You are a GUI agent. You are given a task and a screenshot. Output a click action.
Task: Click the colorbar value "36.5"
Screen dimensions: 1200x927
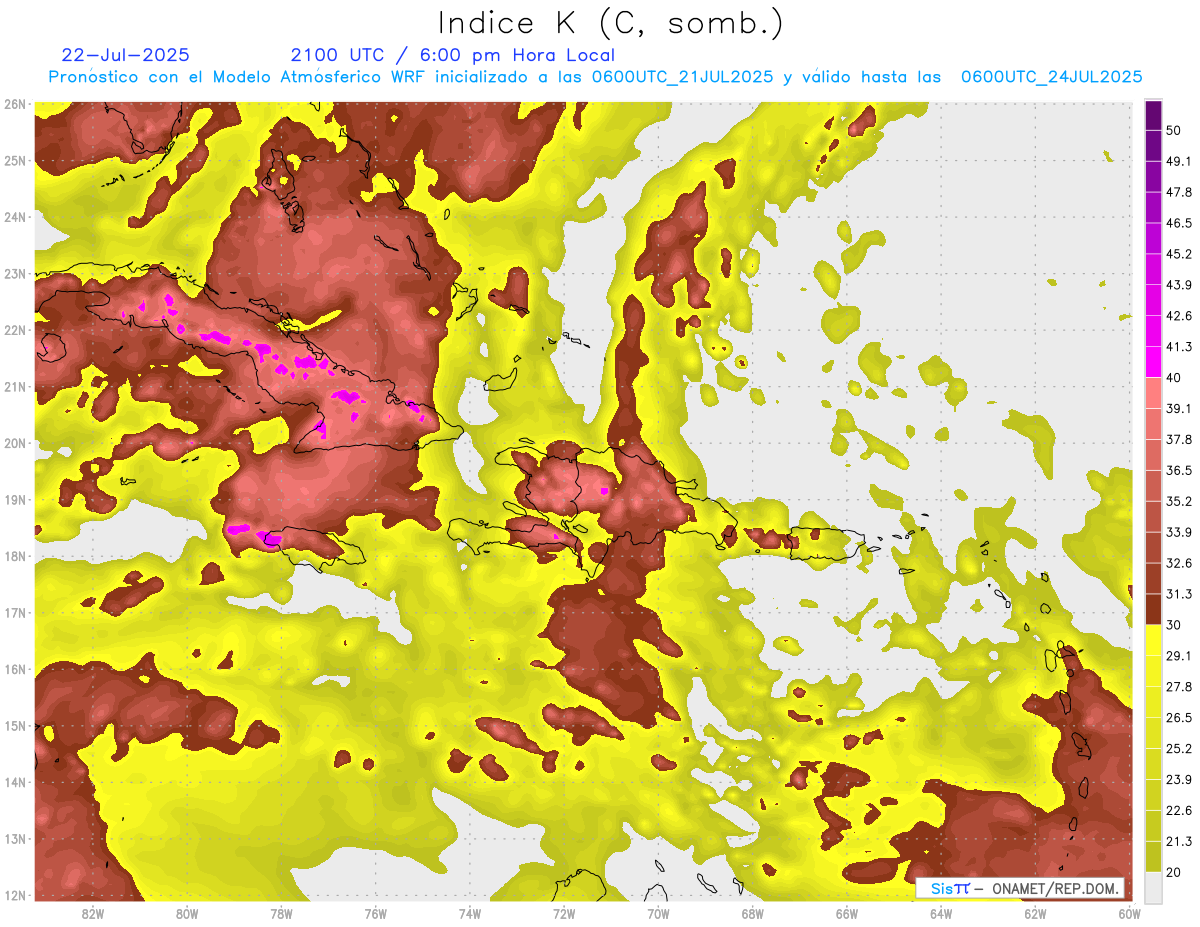(x=1178, y=470)
